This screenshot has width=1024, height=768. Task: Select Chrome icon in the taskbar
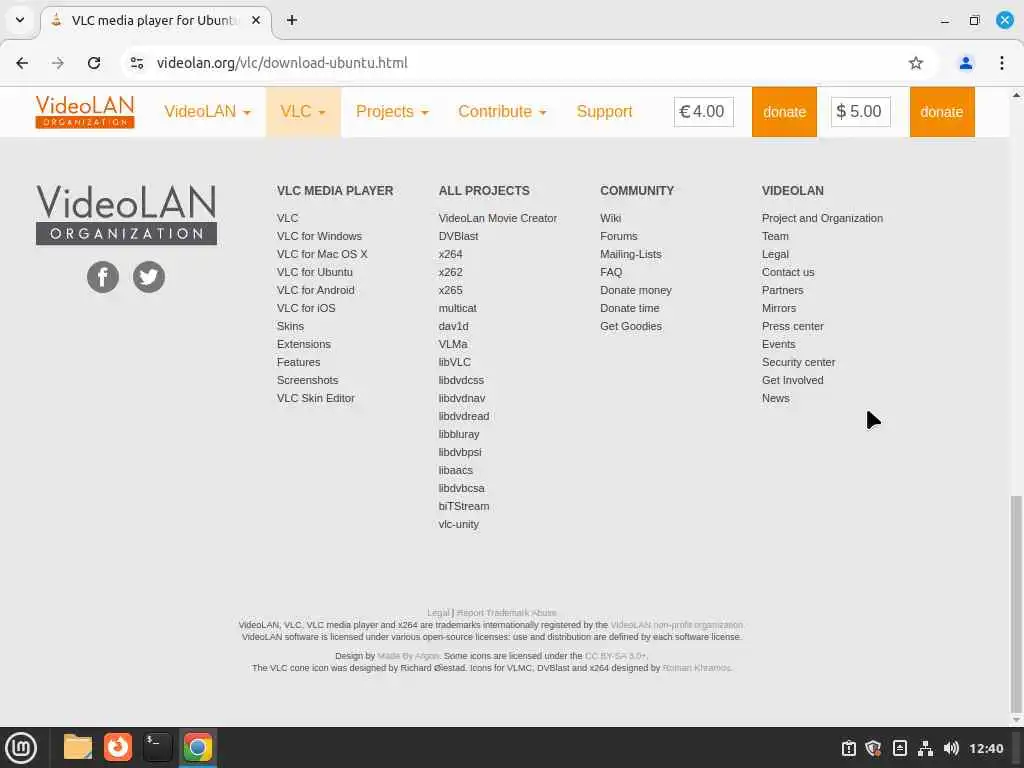click(198, 747)
